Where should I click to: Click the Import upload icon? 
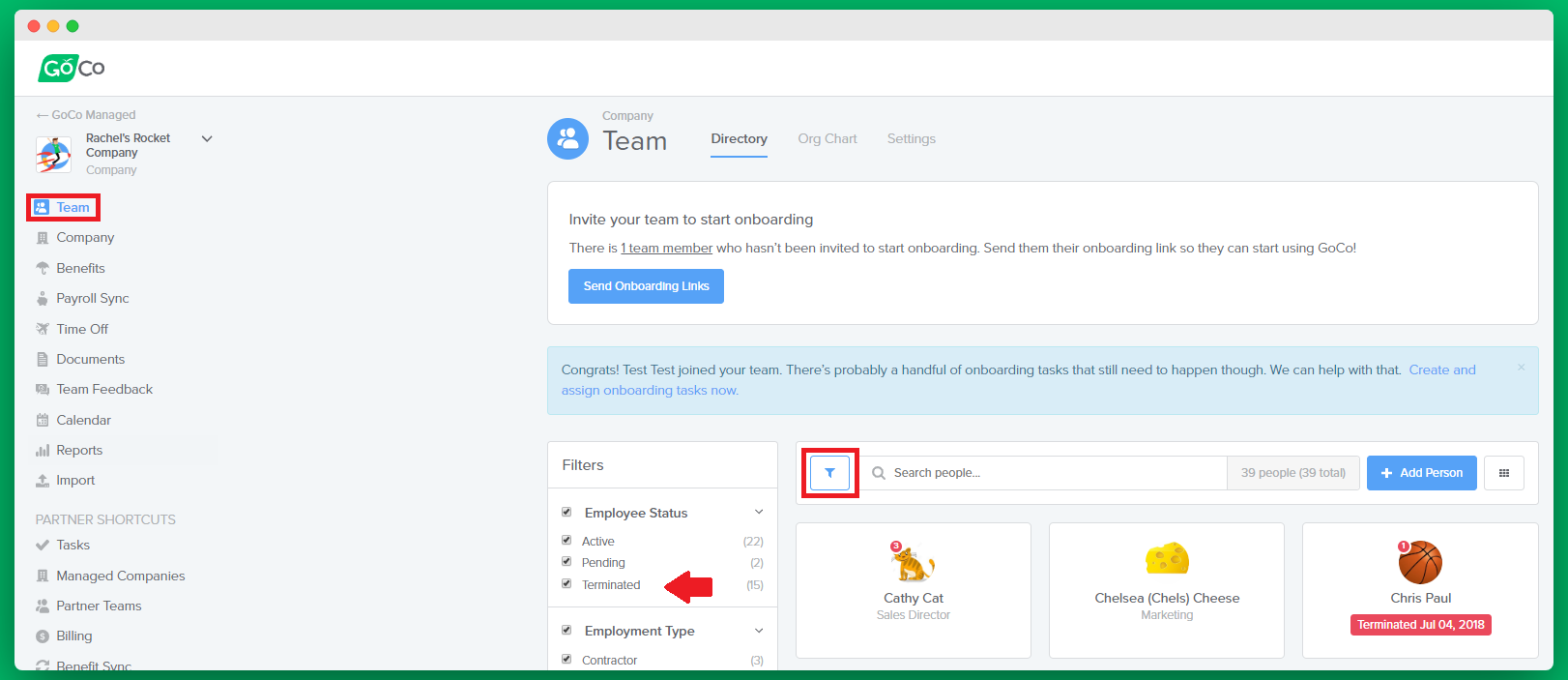pyautogui.click(x=43, y=480)
